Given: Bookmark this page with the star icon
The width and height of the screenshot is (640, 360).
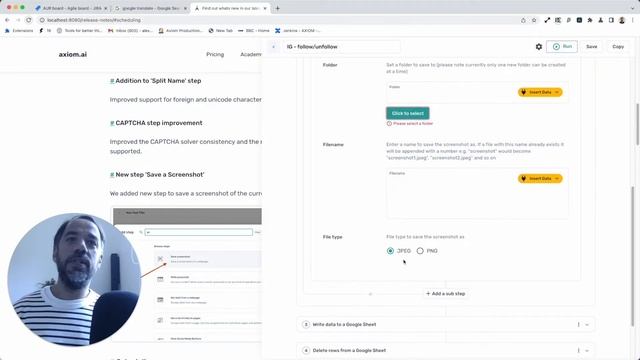Looking at the screenshot, I should pos(534,20).
